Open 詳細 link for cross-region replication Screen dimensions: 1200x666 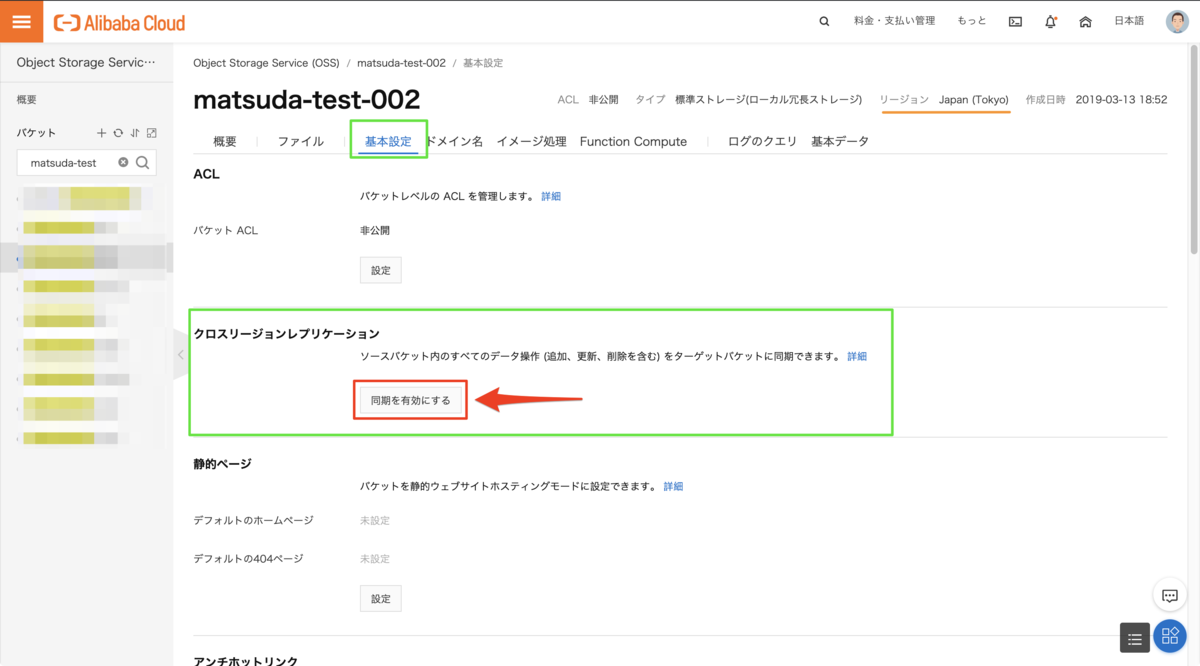pos(857,357)
